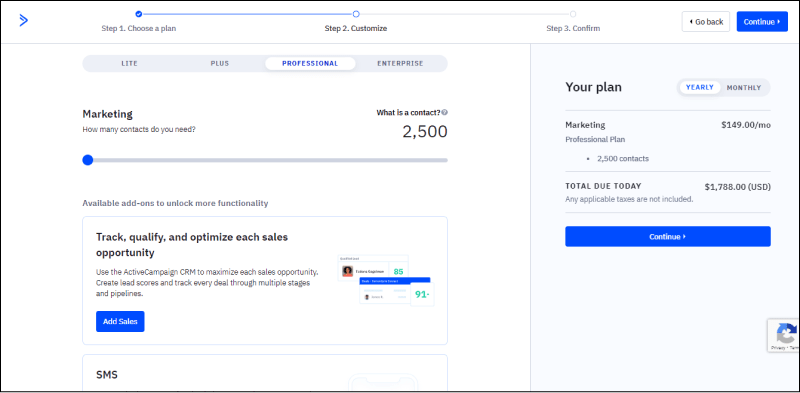Click the Step 1 checkmark circle

(x=139, y=14)
